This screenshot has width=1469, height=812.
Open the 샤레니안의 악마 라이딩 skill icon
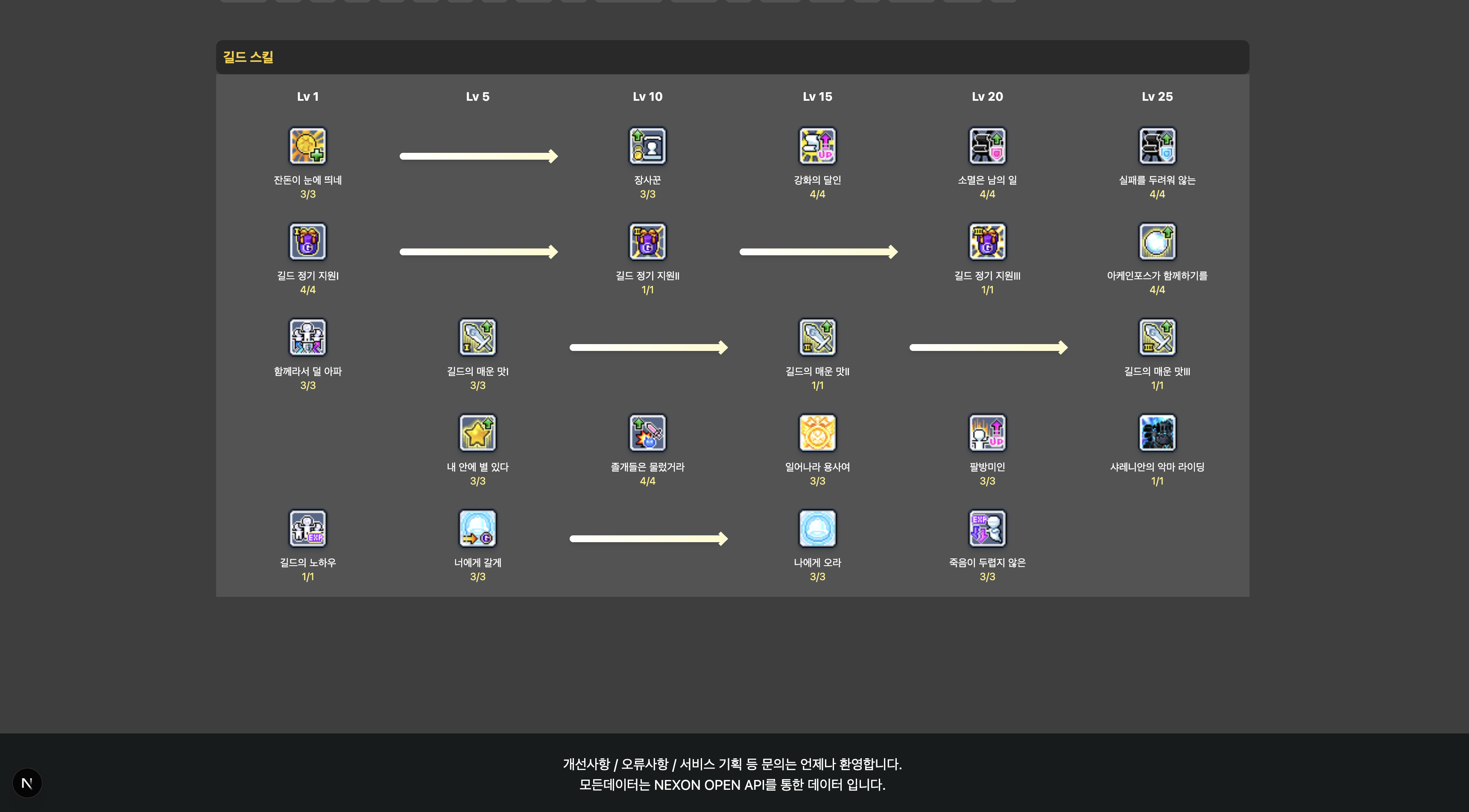[1157, 433]
